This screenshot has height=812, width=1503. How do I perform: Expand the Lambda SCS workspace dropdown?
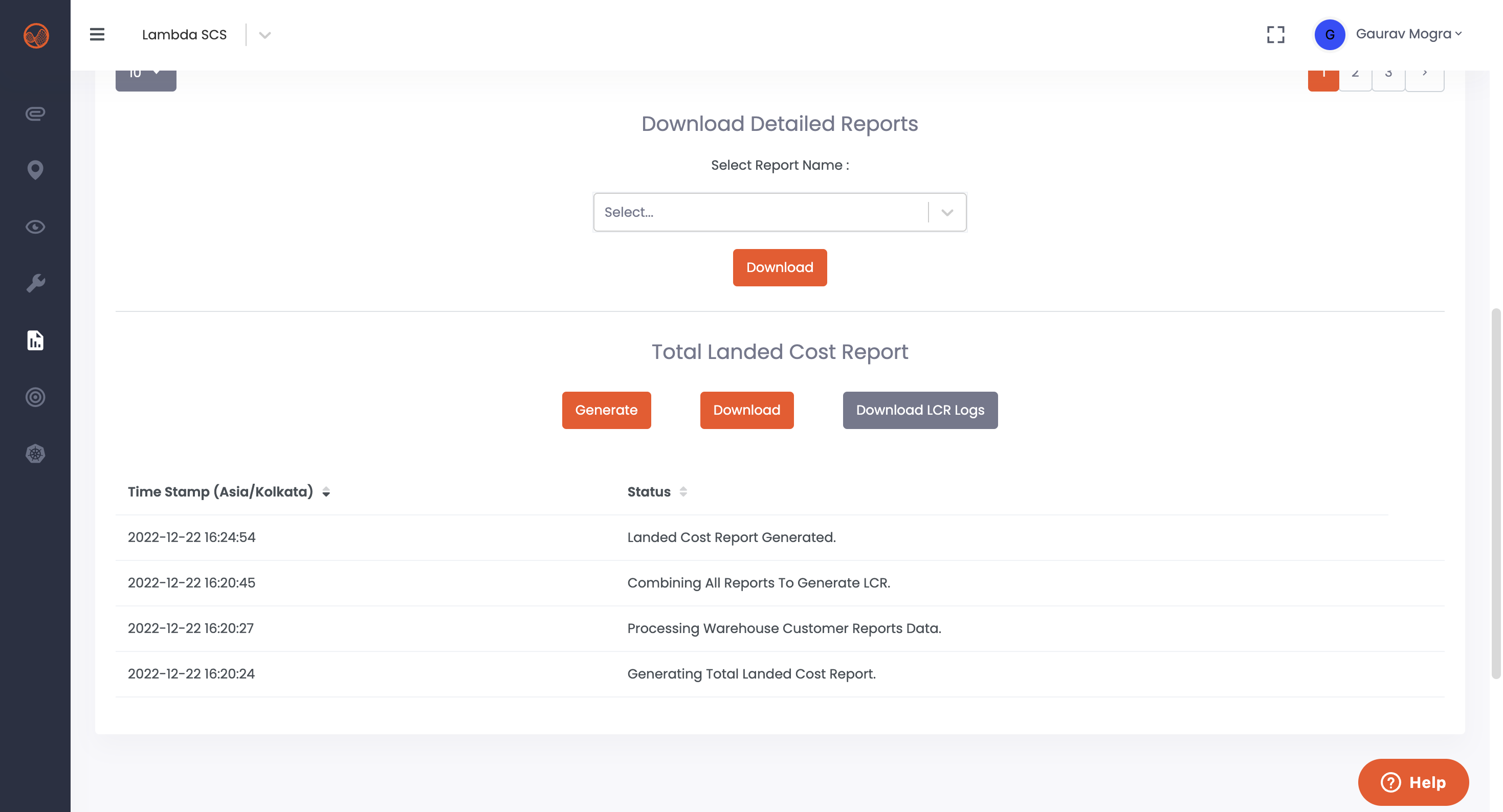pyautogui.click(x=265, y=35)
